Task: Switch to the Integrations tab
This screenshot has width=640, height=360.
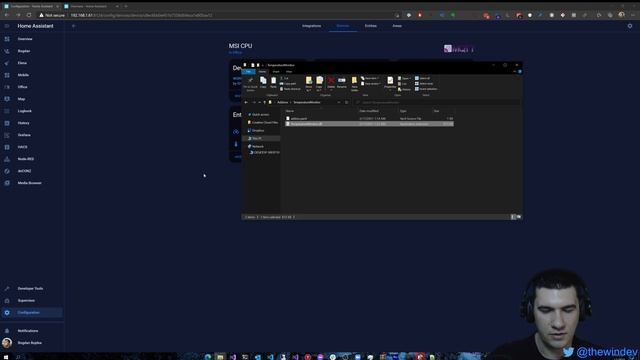Action: pyautogui.click(x=311, y=26)
